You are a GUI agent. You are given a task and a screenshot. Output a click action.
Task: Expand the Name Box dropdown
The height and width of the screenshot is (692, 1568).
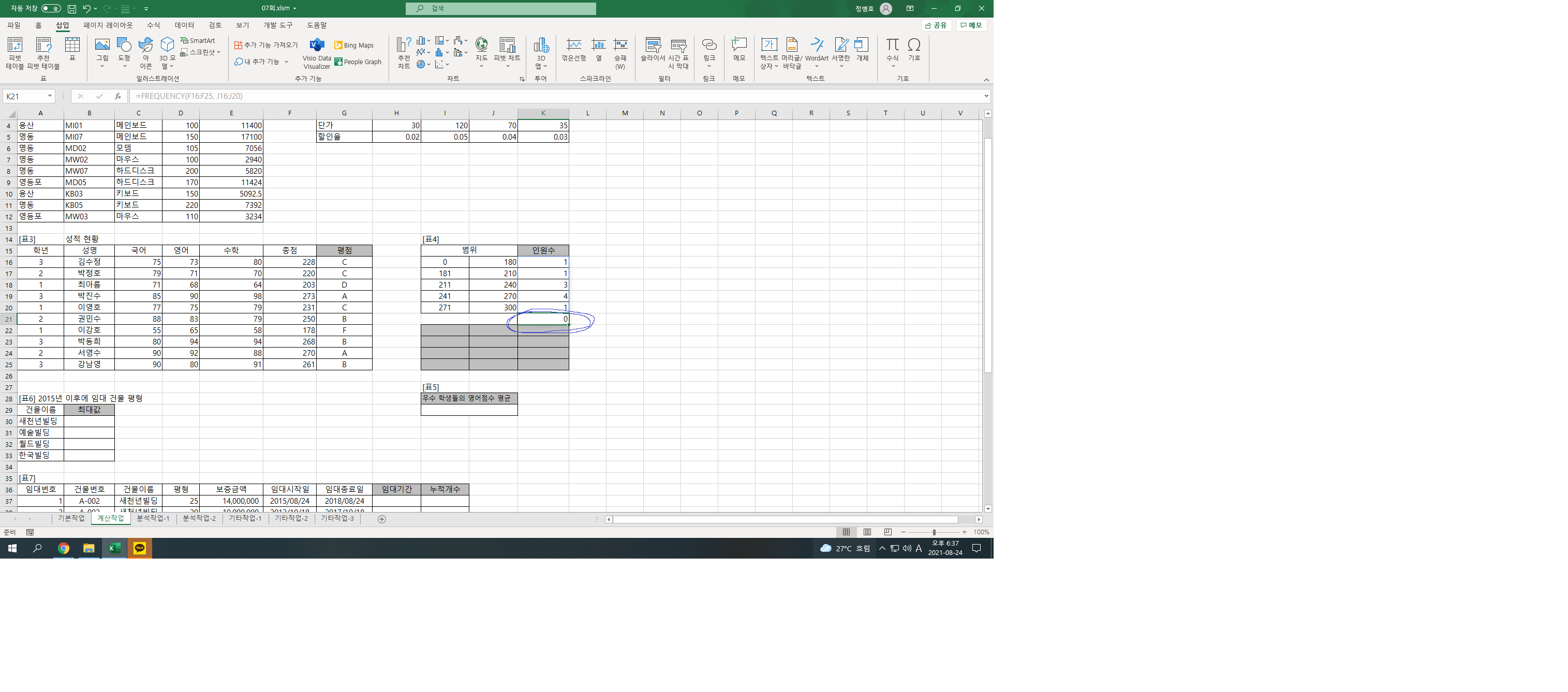(x=50, y=96)
